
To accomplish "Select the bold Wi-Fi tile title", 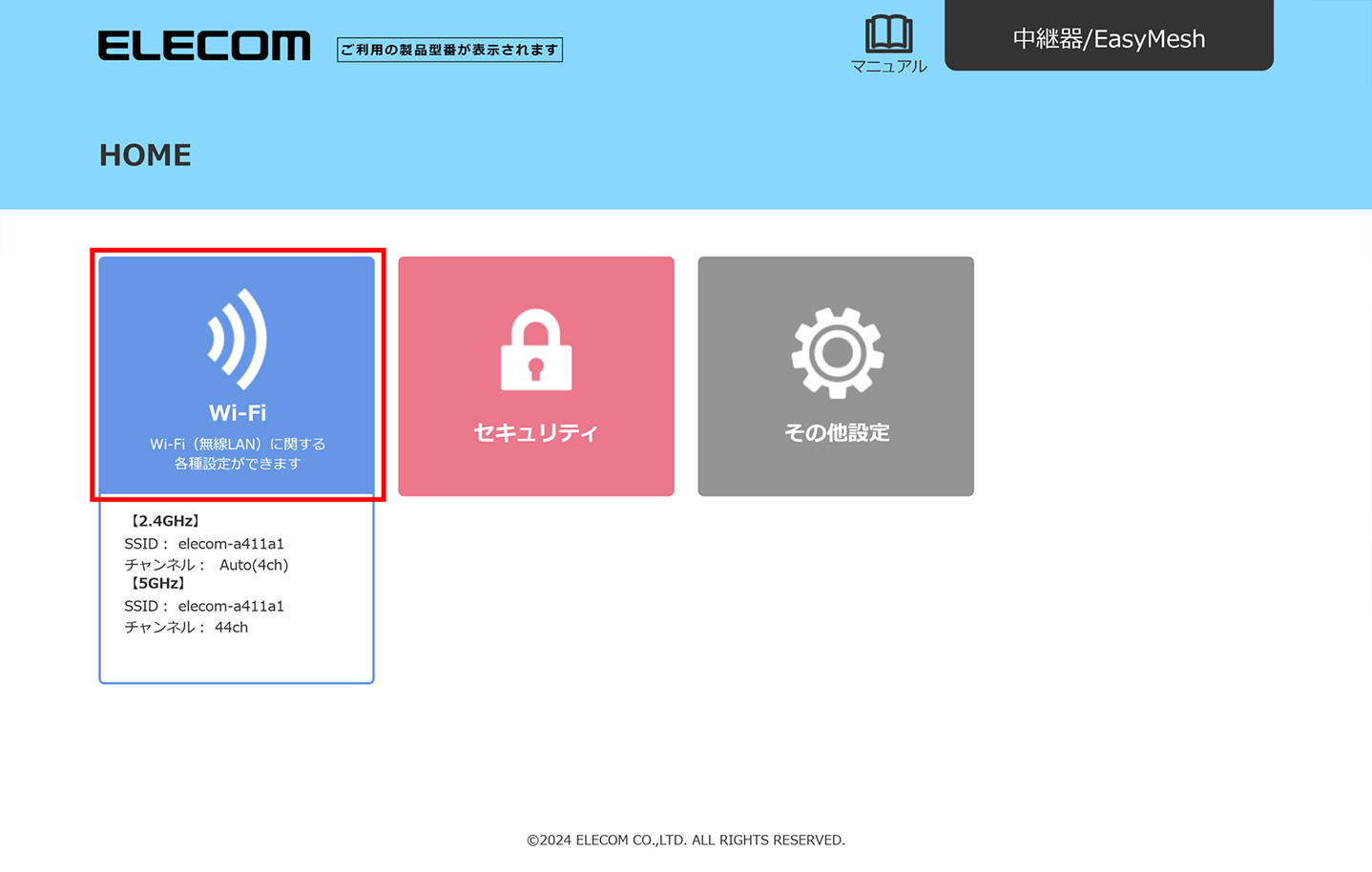I will [238, 412].
